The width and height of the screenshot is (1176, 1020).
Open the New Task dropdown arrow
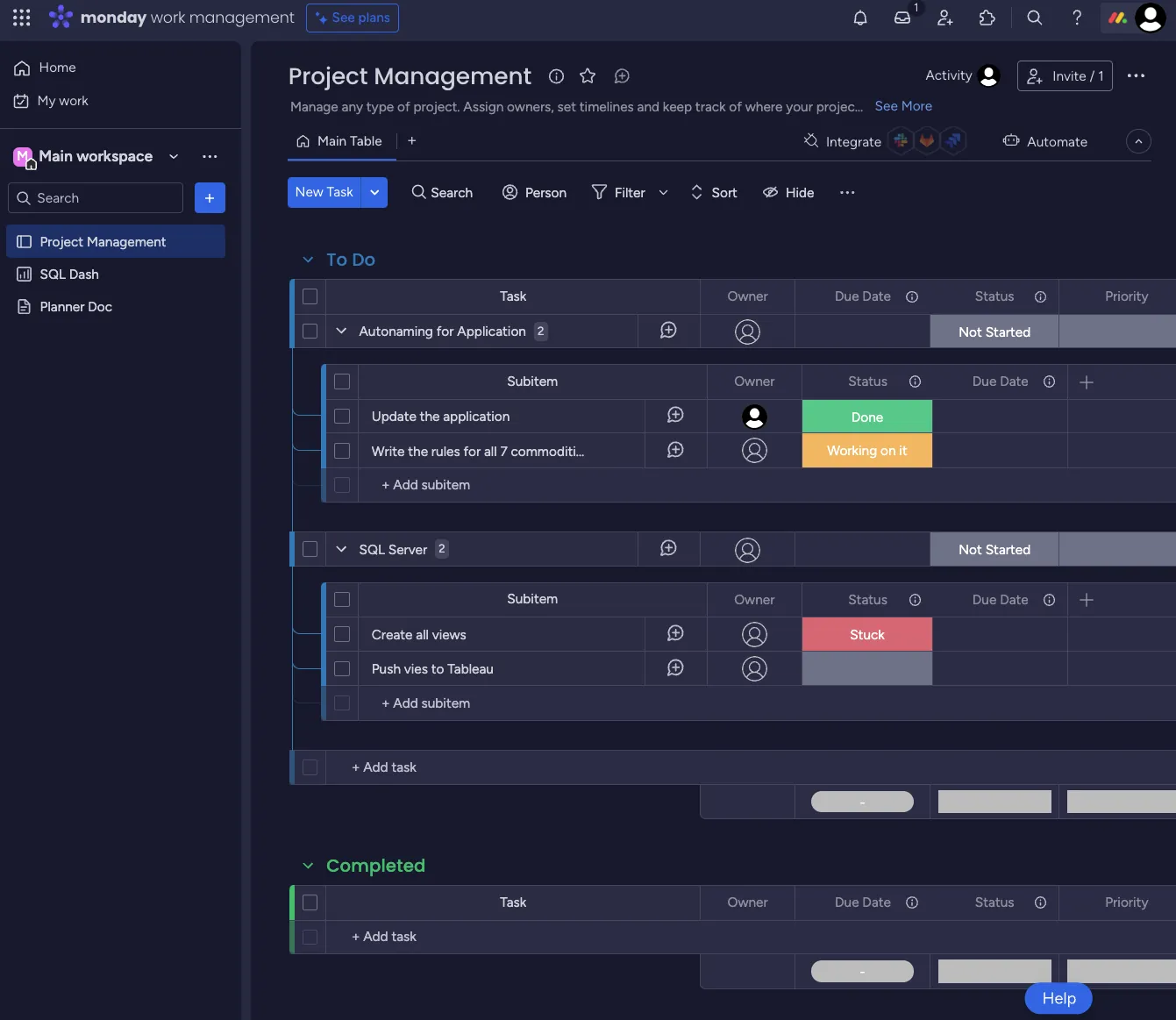(374, 192)
